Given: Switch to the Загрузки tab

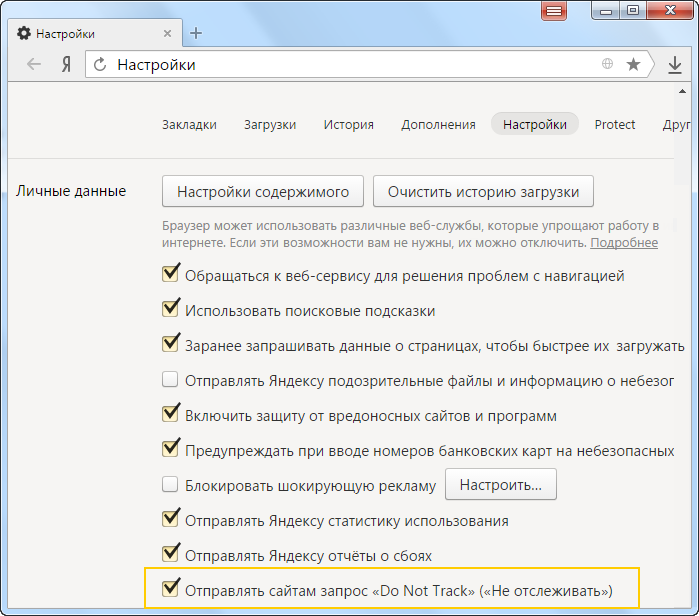Looking at the screenshot, I should click(270, 125).
